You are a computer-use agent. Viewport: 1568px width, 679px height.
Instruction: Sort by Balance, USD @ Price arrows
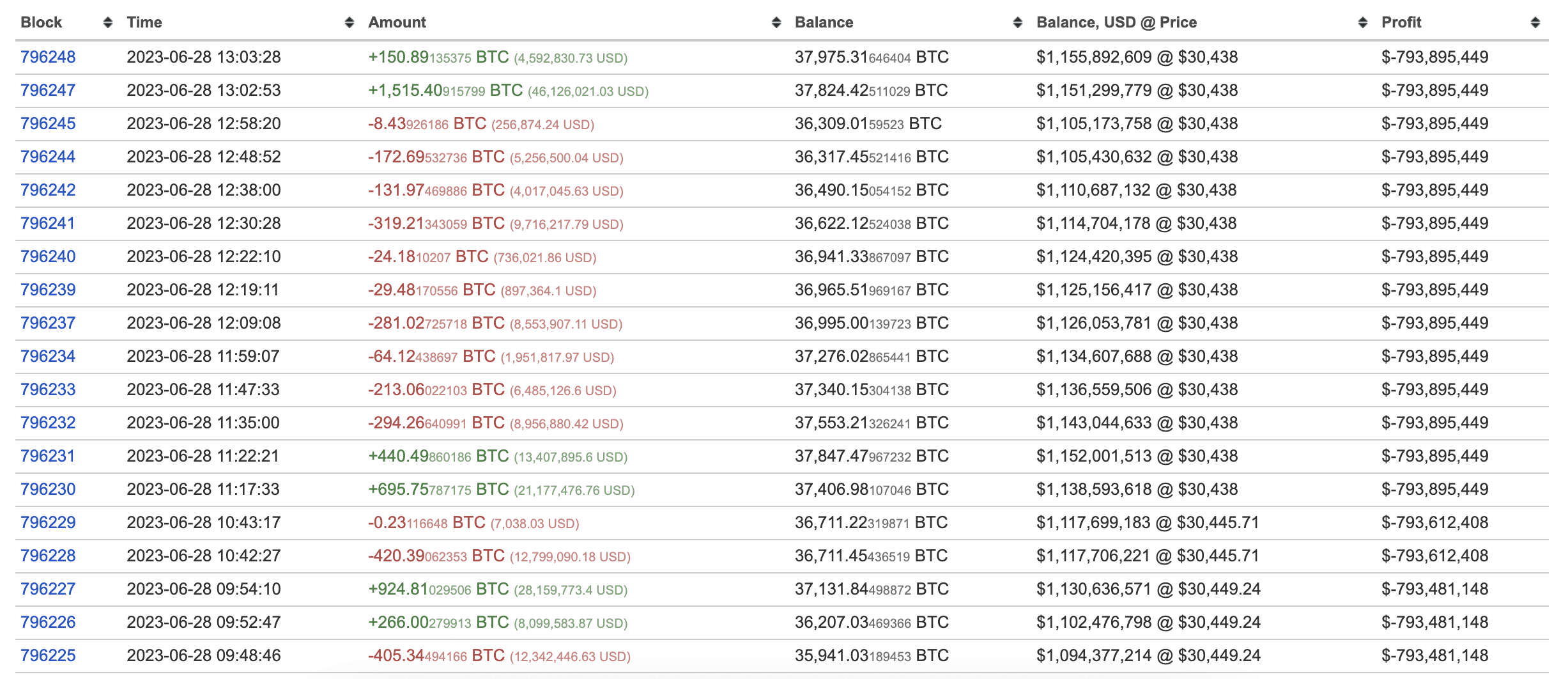pyautogui.click(x=1363, y=23)
